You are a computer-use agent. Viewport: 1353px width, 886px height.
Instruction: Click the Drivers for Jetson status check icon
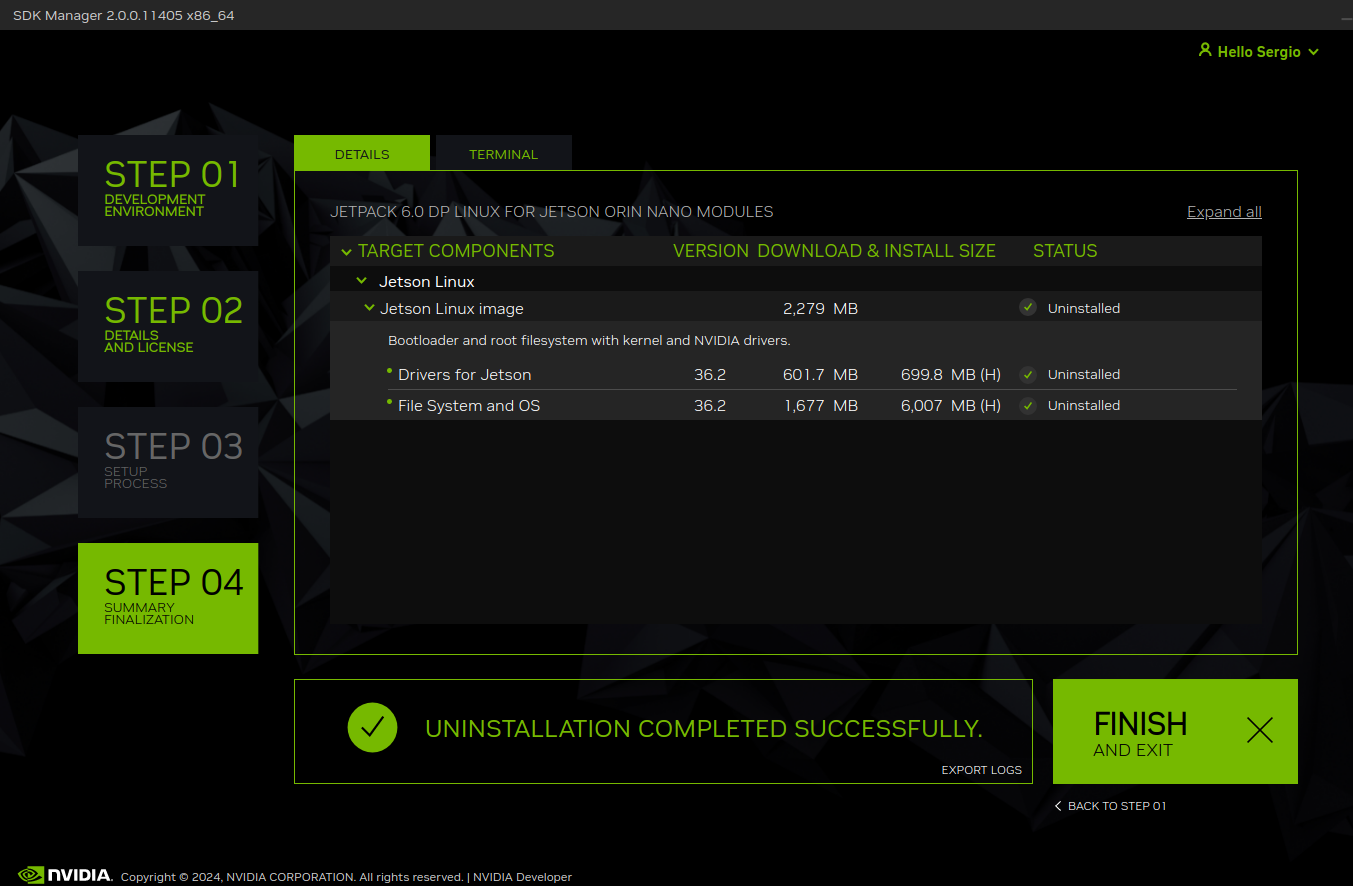[1028, 374]
